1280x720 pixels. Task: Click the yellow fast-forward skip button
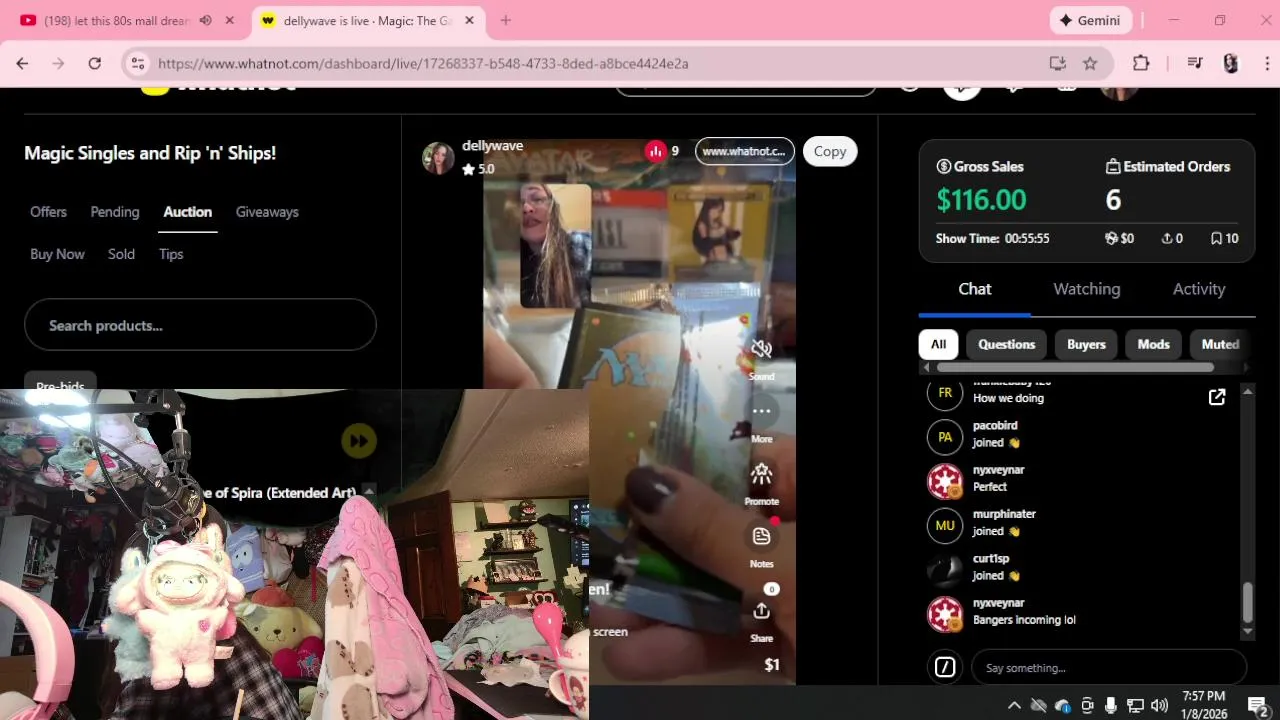[x=359, y=441]
